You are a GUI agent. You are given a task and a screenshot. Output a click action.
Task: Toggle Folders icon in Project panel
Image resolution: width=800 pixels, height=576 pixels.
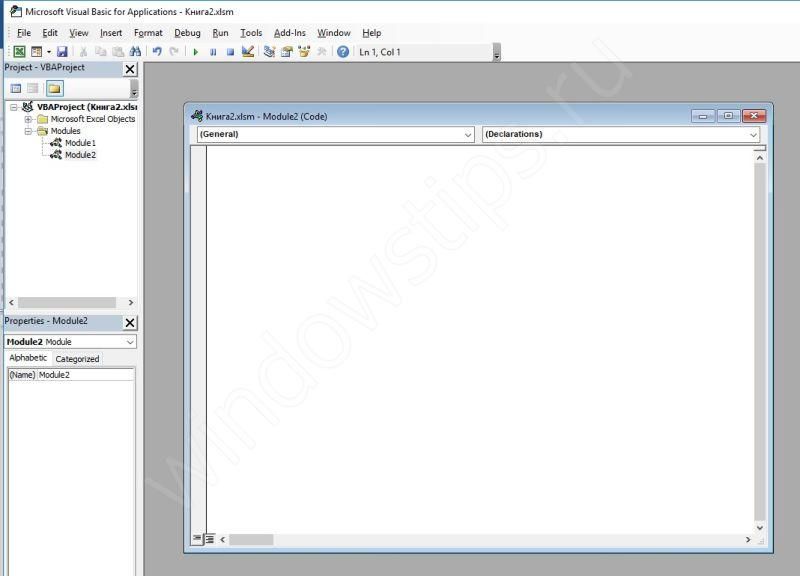54,88
